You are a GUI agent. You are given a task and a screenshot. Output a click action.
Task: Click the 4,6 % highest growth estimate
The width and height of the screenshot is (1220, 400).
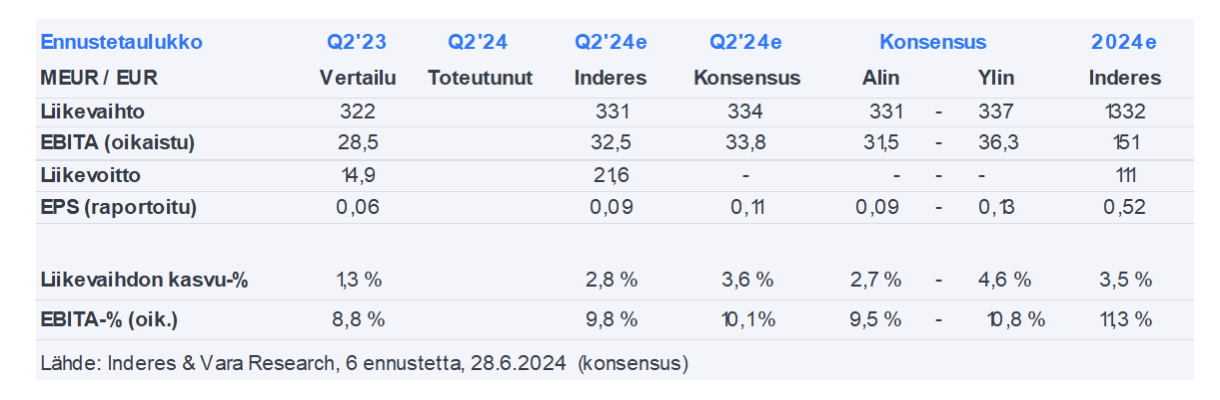[1004, 280]
